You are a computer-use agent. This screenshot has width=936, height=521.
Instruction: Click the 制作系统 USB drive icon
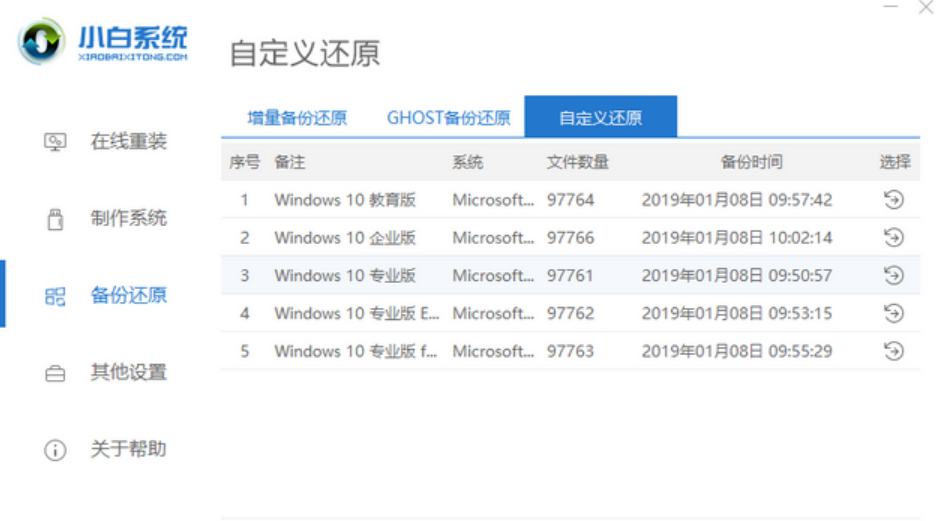click(x=55, y=219)
